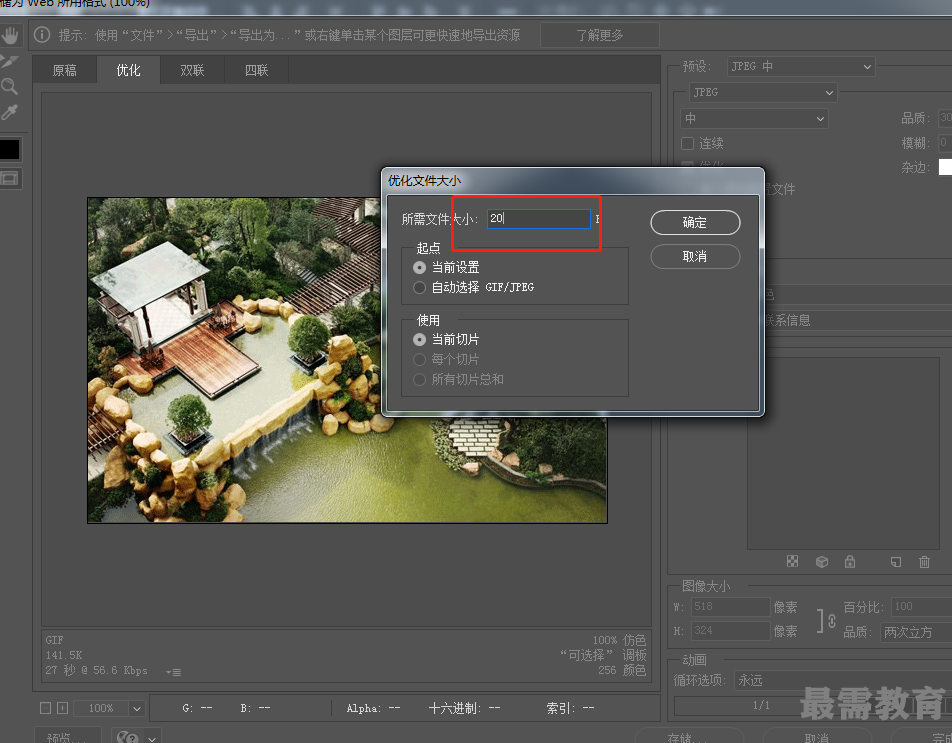
Task: Click the 存储 button
Action: (x=689, y=736)
